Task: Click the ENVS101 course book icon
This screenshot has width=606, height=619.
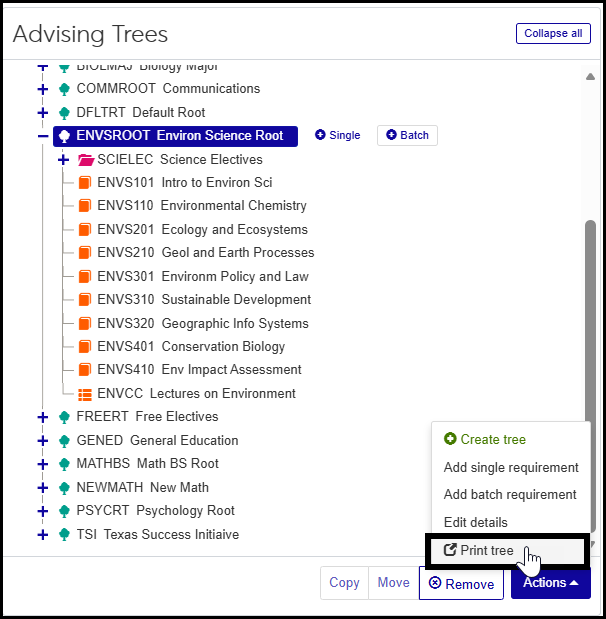Action: [85, 183]
